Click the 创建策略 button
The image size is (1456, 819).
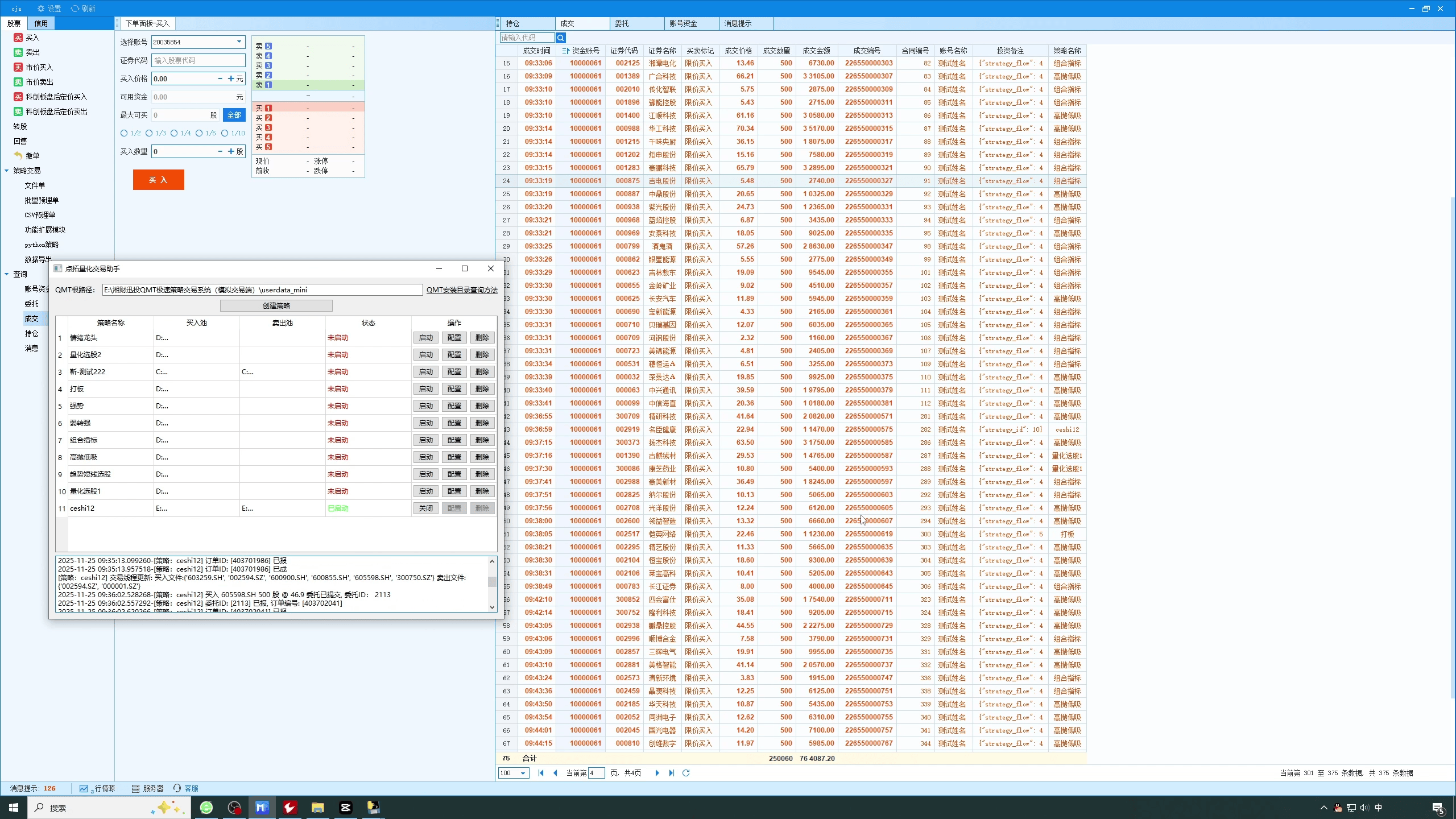coord(276,305)
